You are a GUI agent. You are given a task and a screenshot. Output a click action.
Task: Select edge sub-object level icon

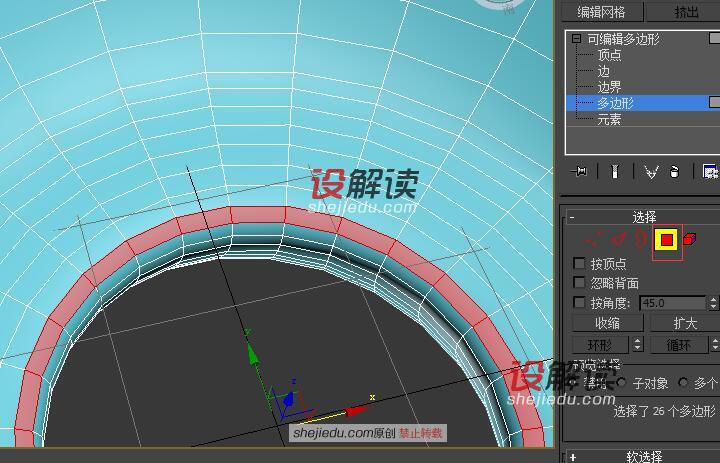click(619, 239)
